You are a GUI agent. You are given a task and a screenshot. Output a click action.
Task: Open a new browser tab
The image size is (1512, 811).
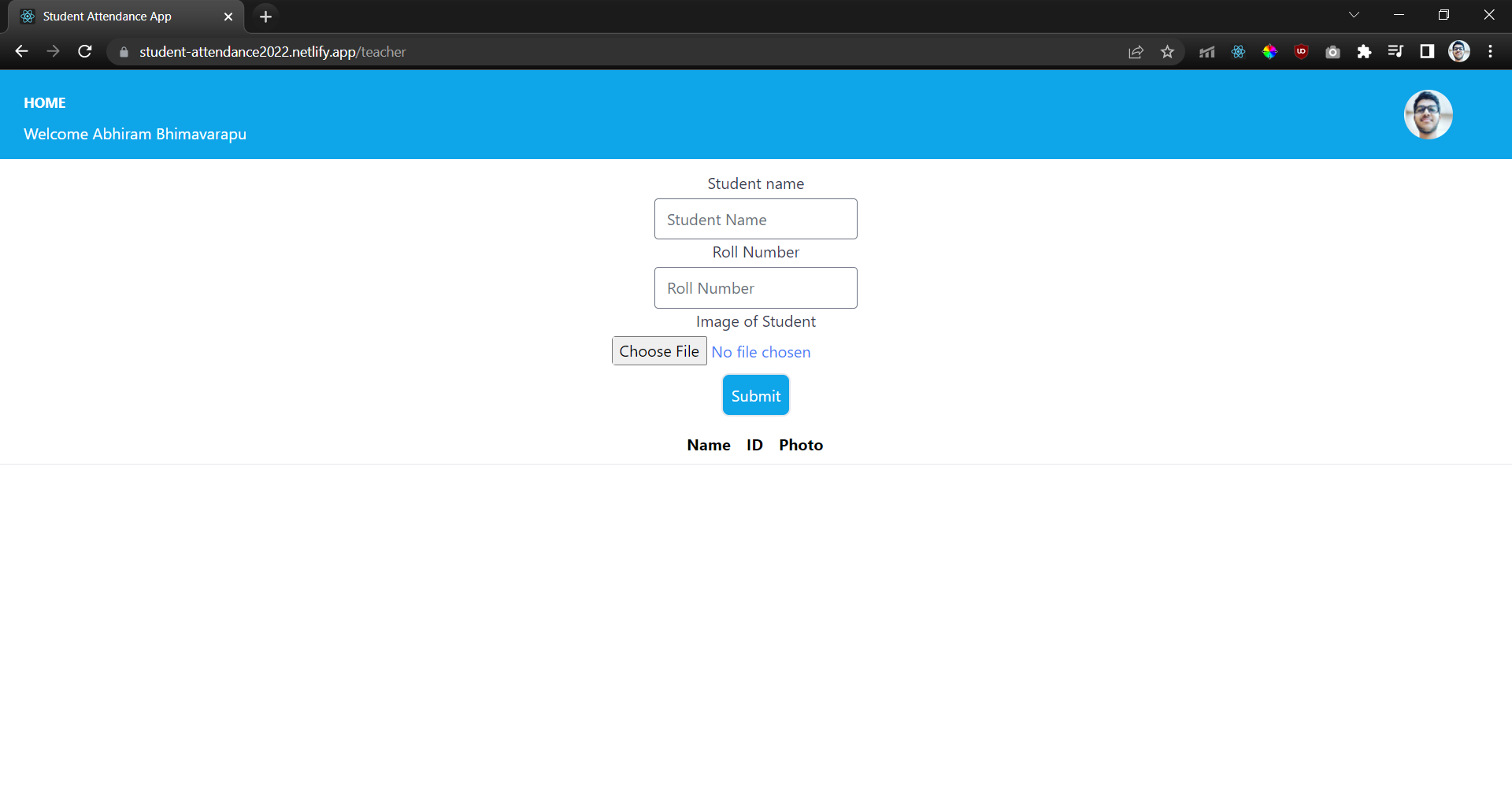(x=265, y=16)
